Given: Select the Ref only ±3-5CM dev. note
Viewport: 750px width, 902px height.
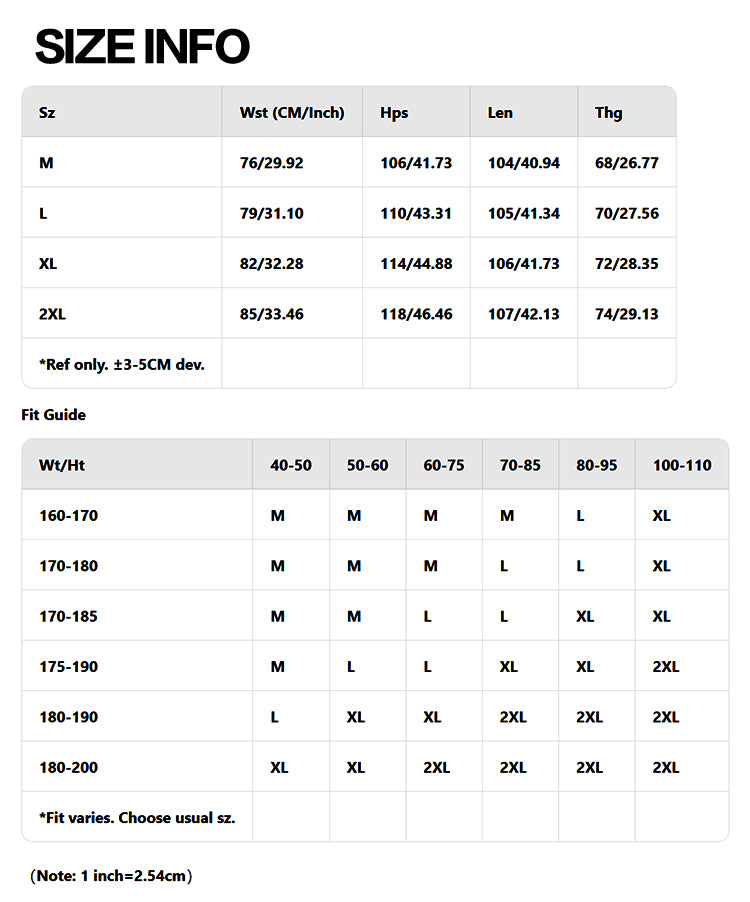Looking at the screenshot, I should click(122, 364).
